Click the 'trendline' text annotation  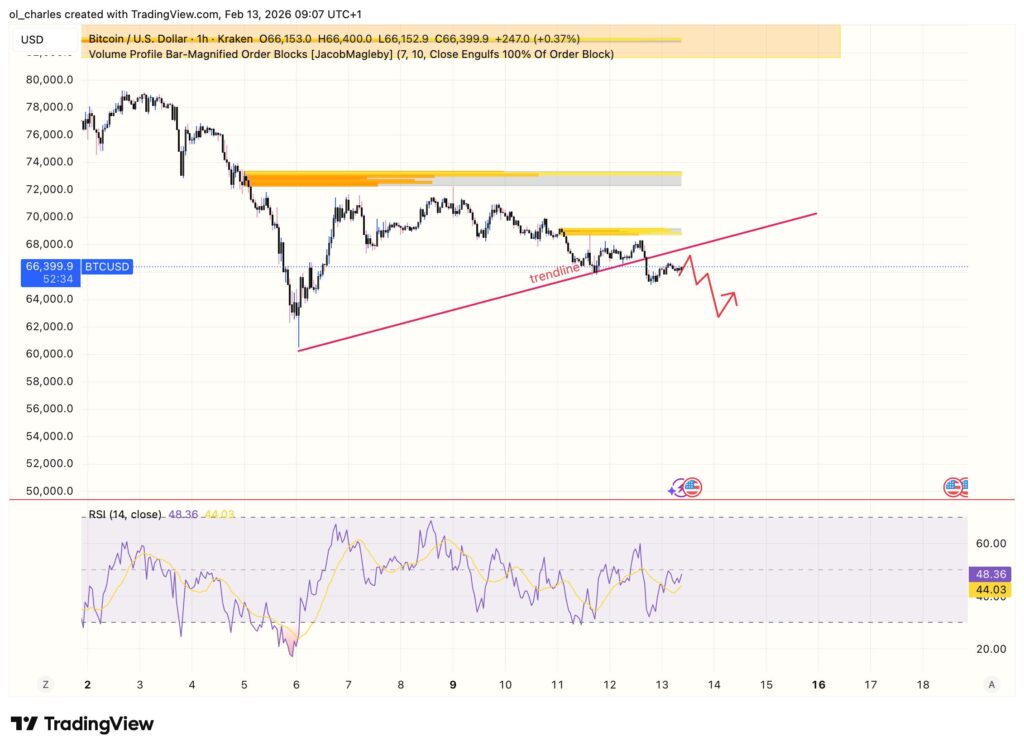556,271
